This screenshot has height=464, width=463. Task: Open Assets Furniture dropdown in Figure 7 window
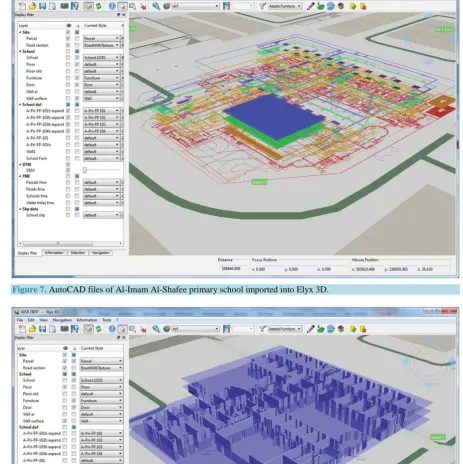pyautogui.click(x=285, y=6)
